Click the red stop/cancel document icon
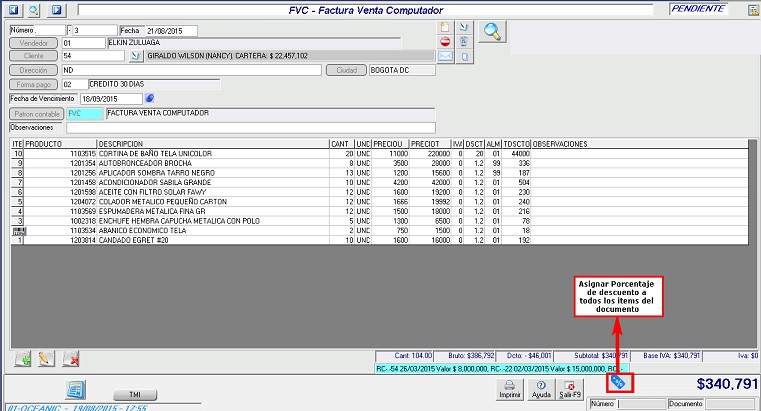Image resolution: width=761 pixels, height=411 pixels. point(445,42)
